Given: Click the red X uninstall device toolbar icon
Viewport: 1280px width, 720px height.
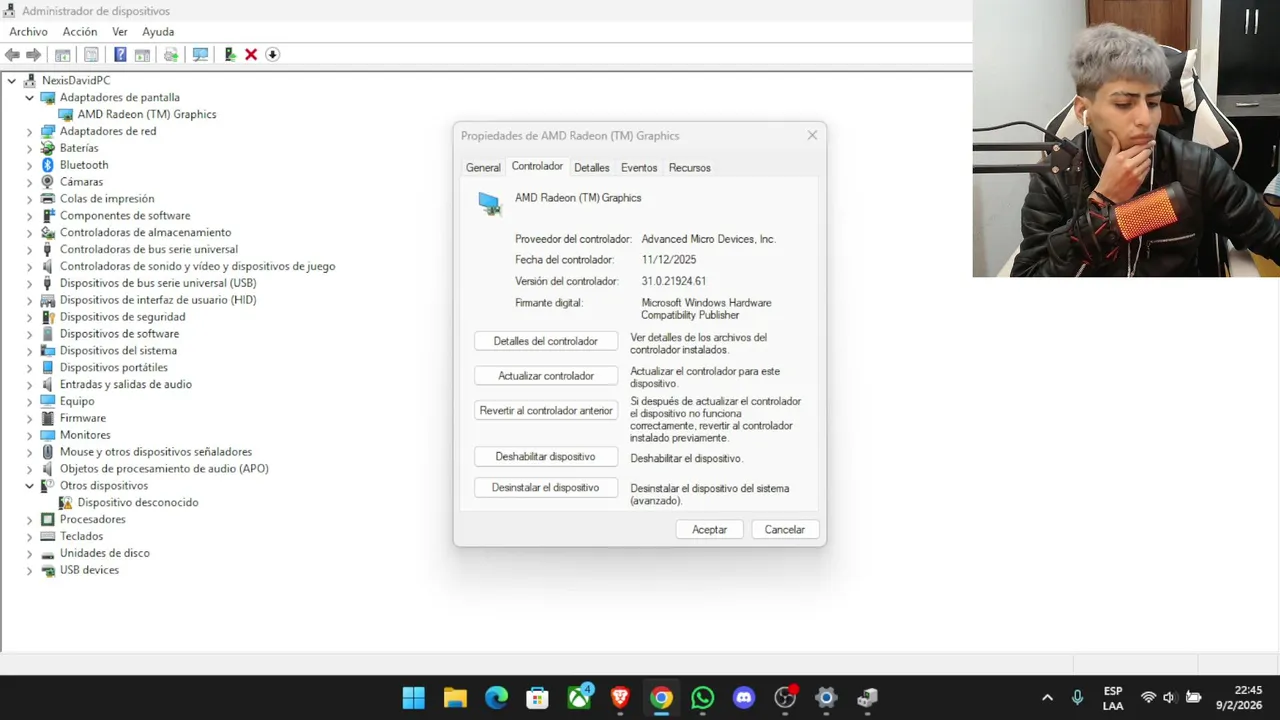Looking at the screenshot, I should tap(251, 55).
